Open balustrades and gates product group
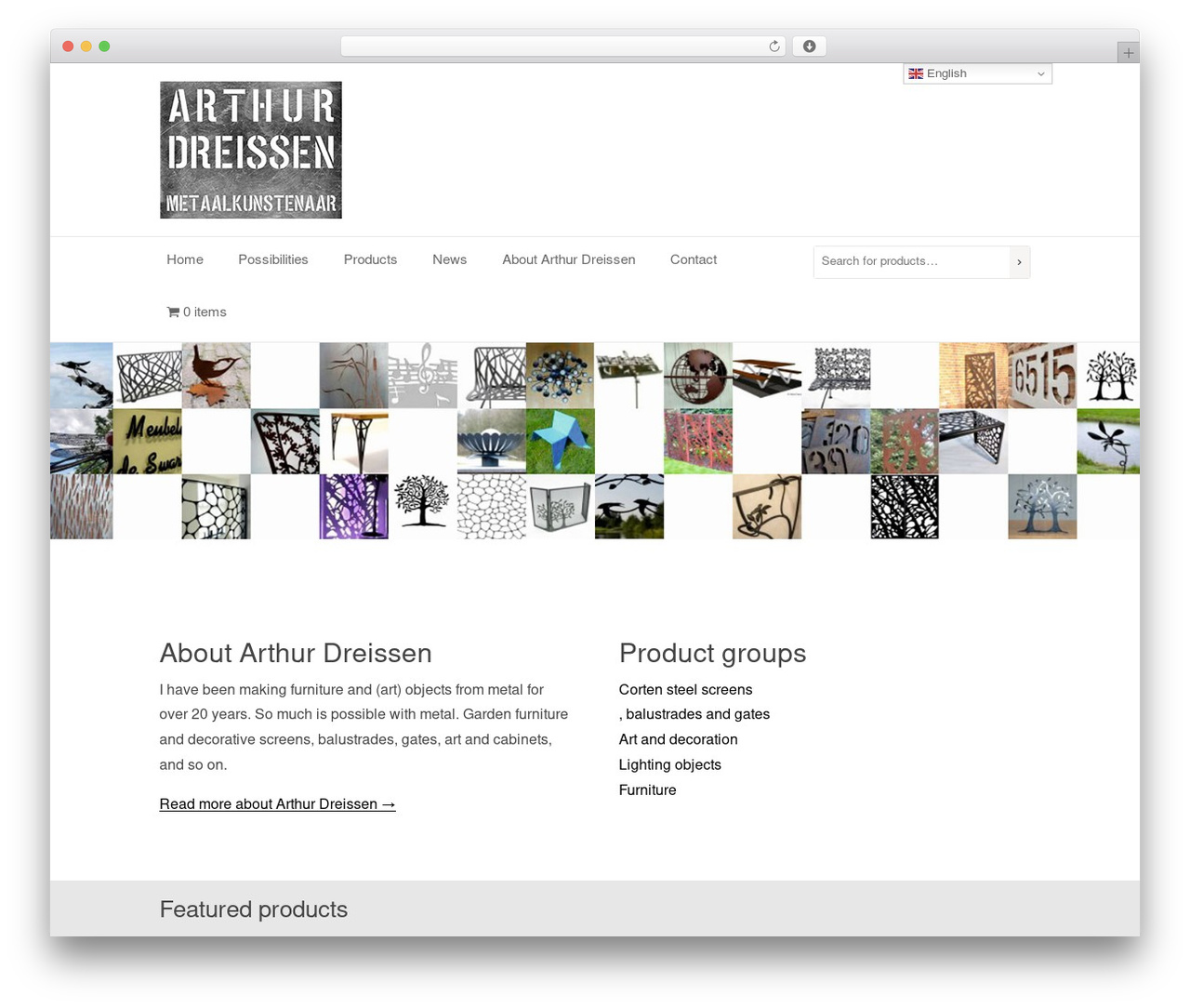This screenshot has height=1008, width=1190. tap(694, 715)
